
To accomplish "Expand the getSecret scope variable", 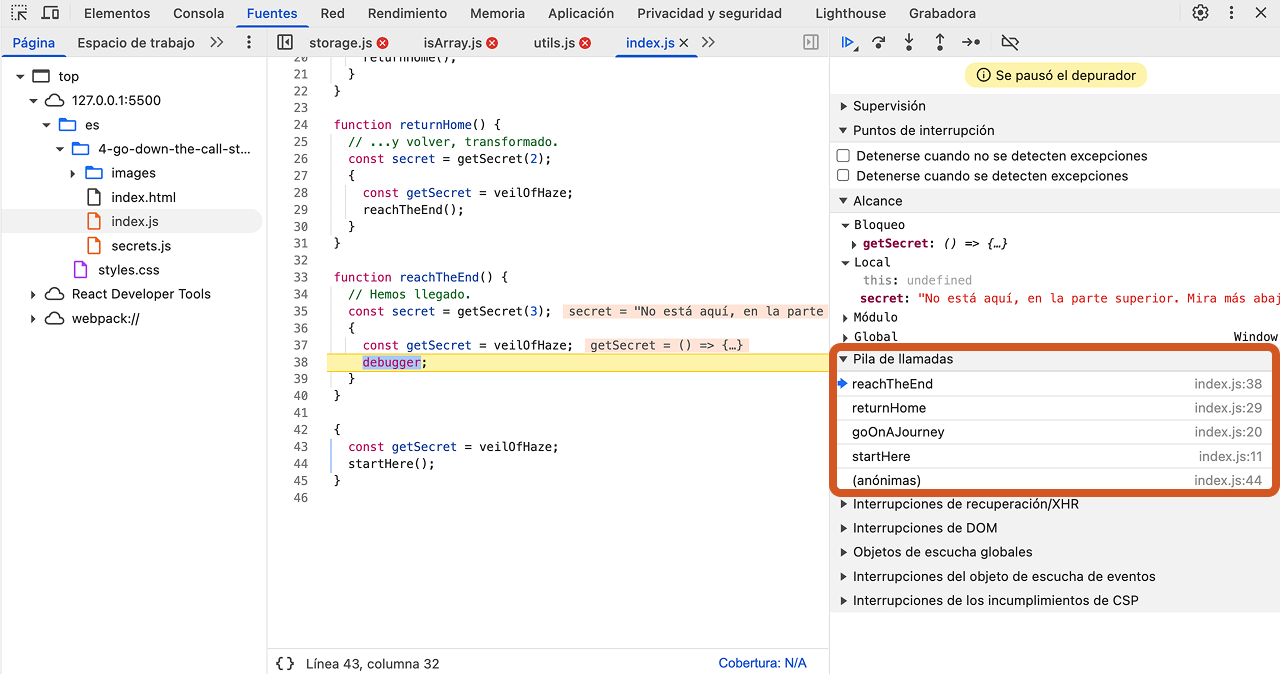I will click(854, 244).
